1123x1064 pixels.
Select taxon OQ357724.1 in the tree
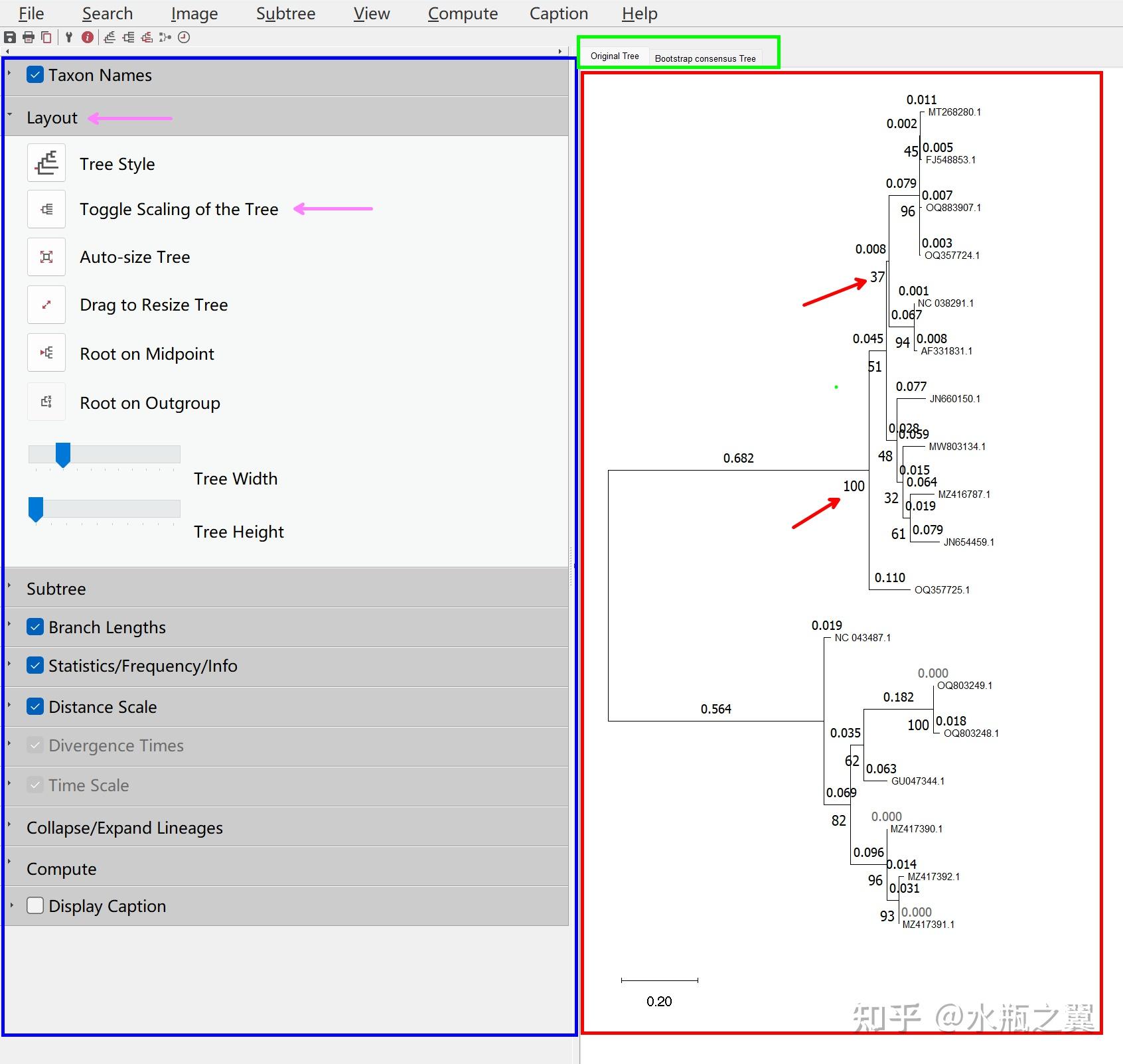point(952,256)
